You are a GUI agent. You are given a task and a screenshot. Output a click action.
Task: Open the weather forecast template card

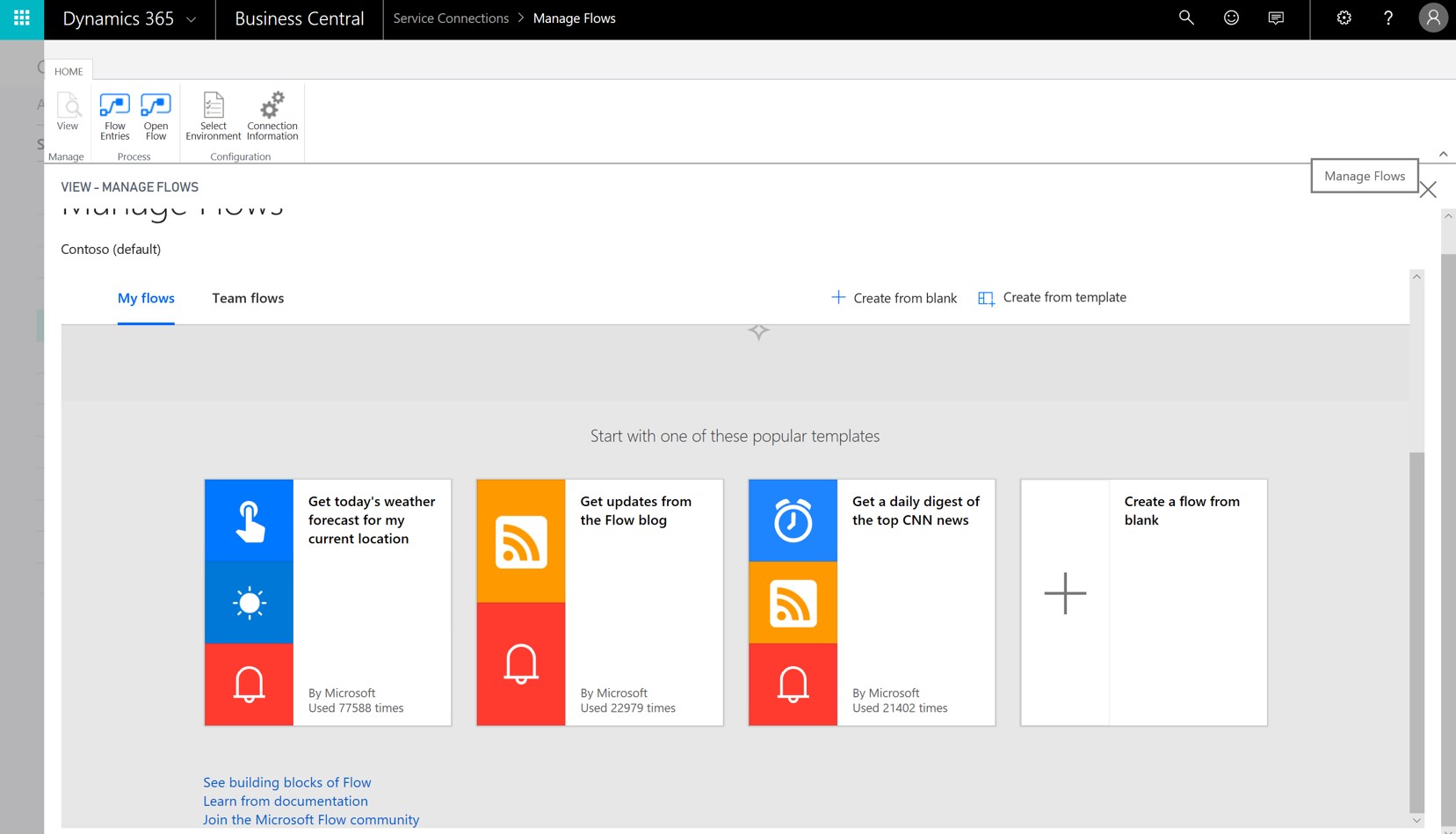[328, 602]
